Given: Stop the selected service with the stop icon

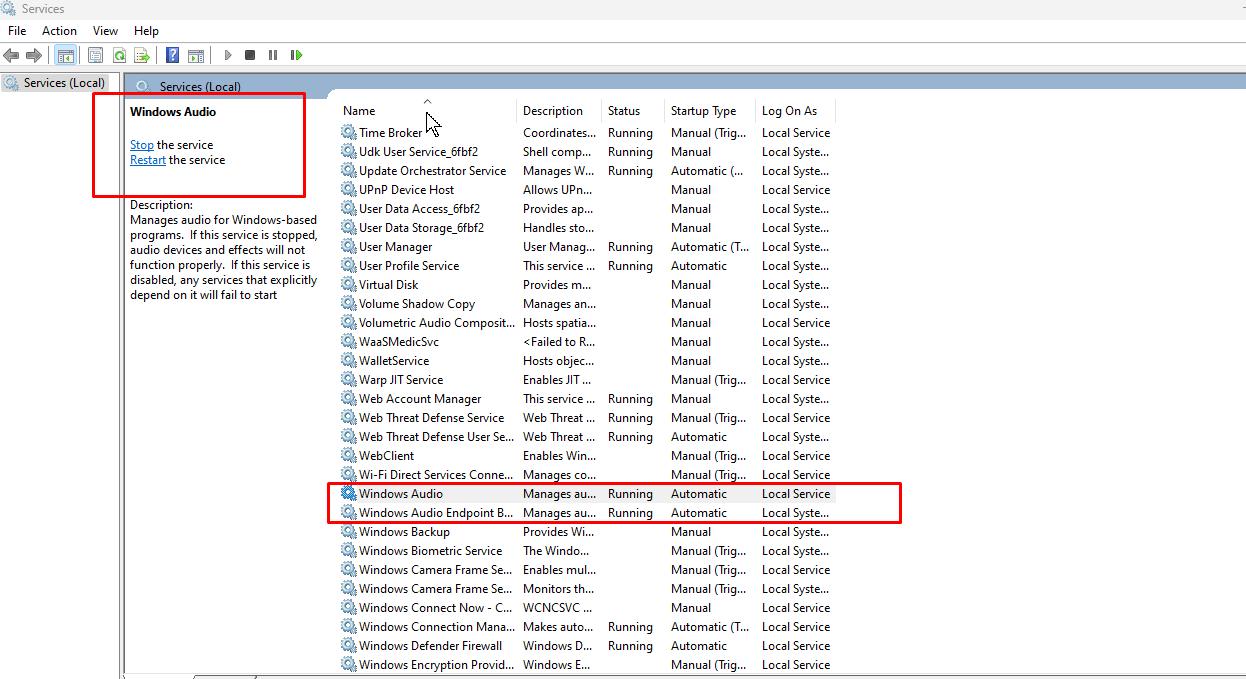Looking at the screenshot, I should (x=249, y=55).
